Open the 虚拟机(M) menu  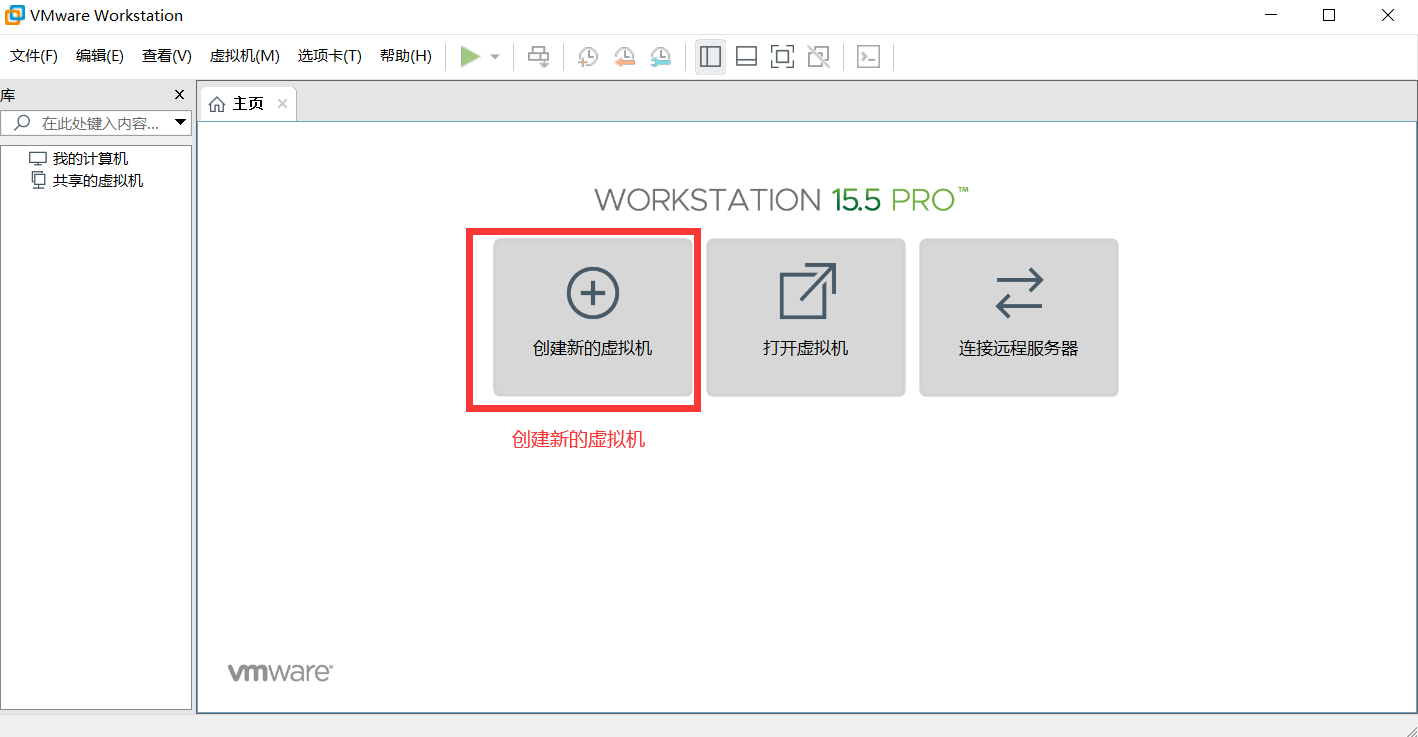tap(244, 56)
